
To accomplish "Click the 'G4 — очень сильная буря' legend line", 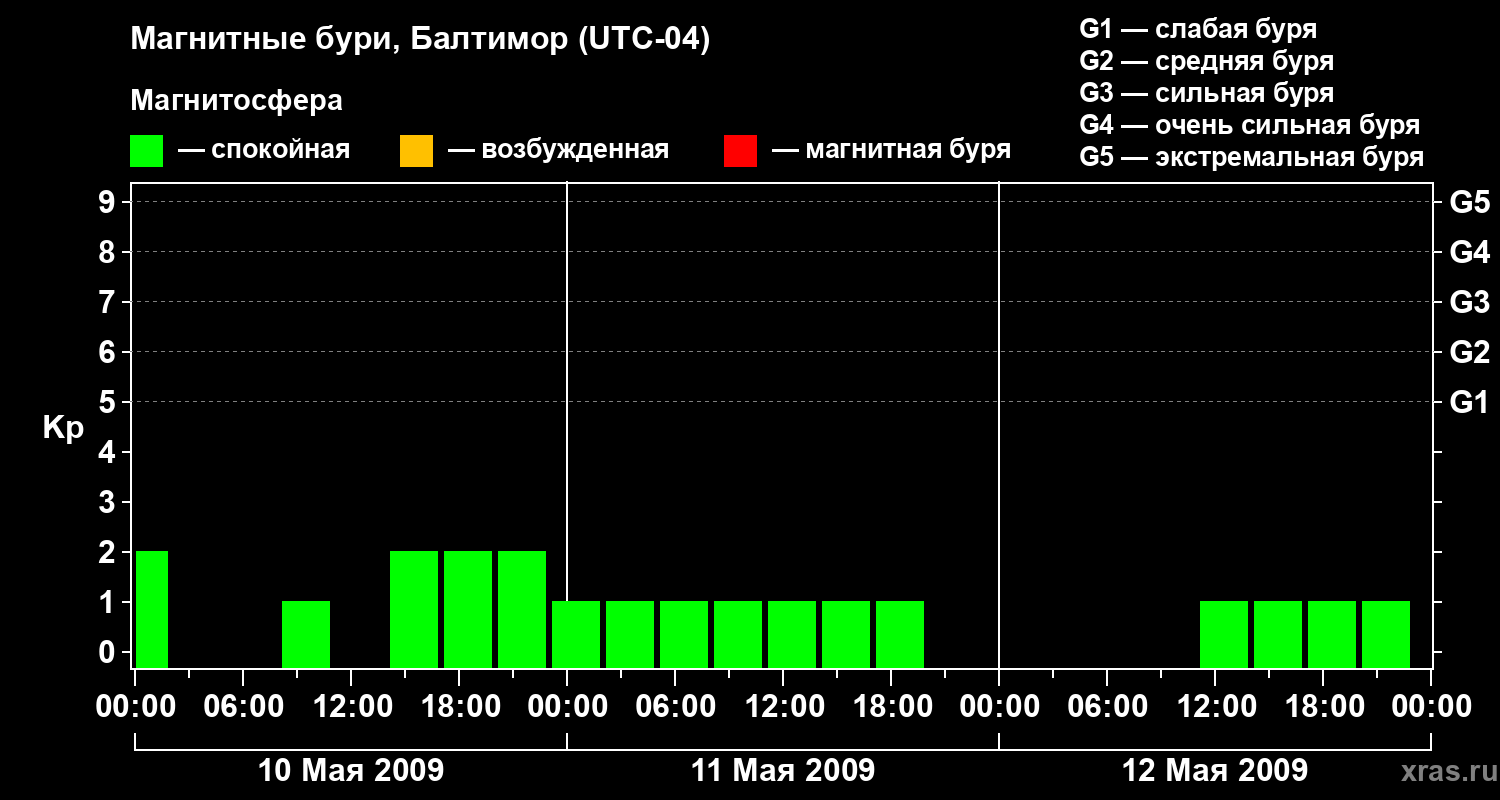I will (x=1249, y=125).
